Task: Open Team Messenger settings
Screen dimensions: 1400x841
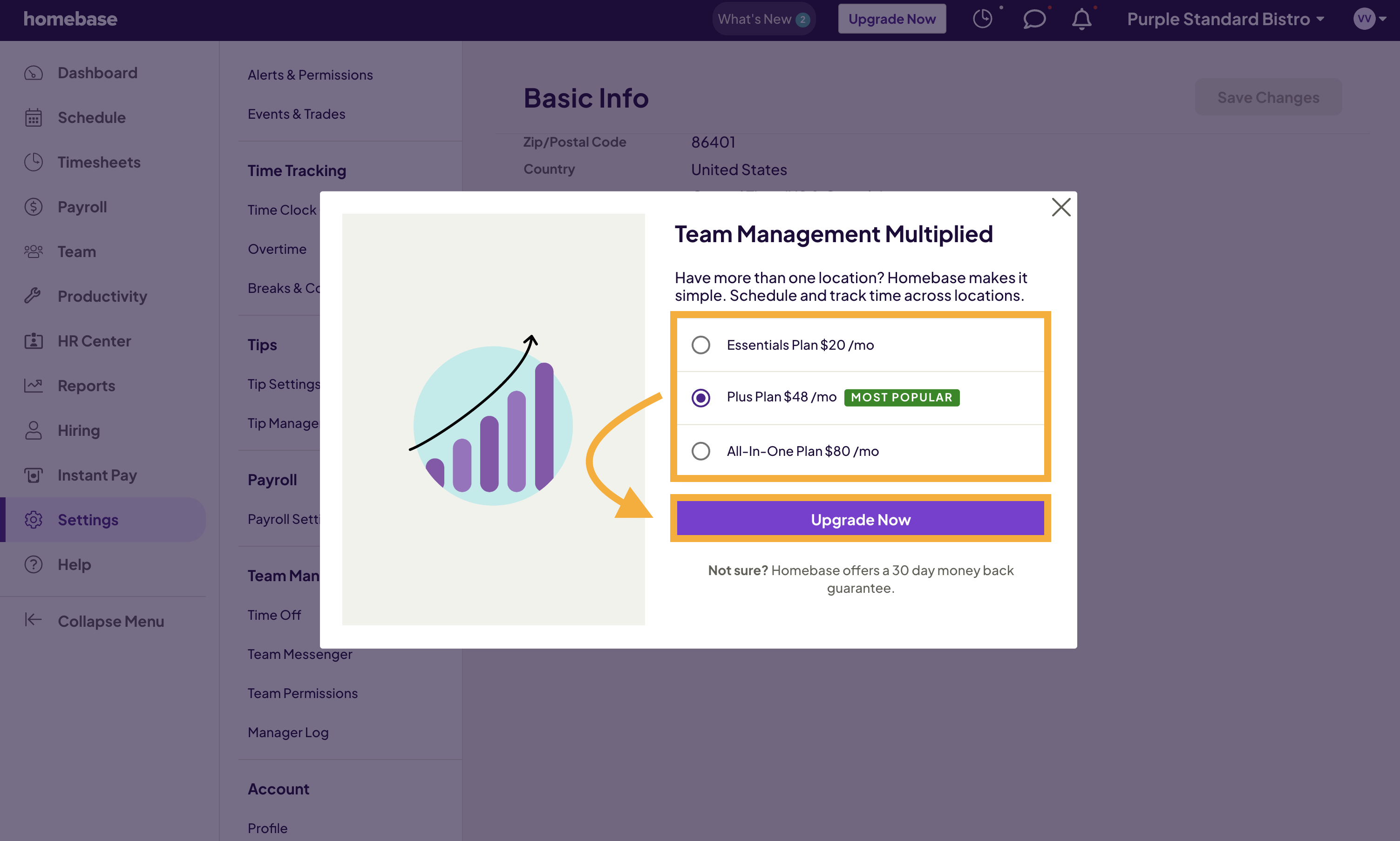Action: (x=300, y=654)
